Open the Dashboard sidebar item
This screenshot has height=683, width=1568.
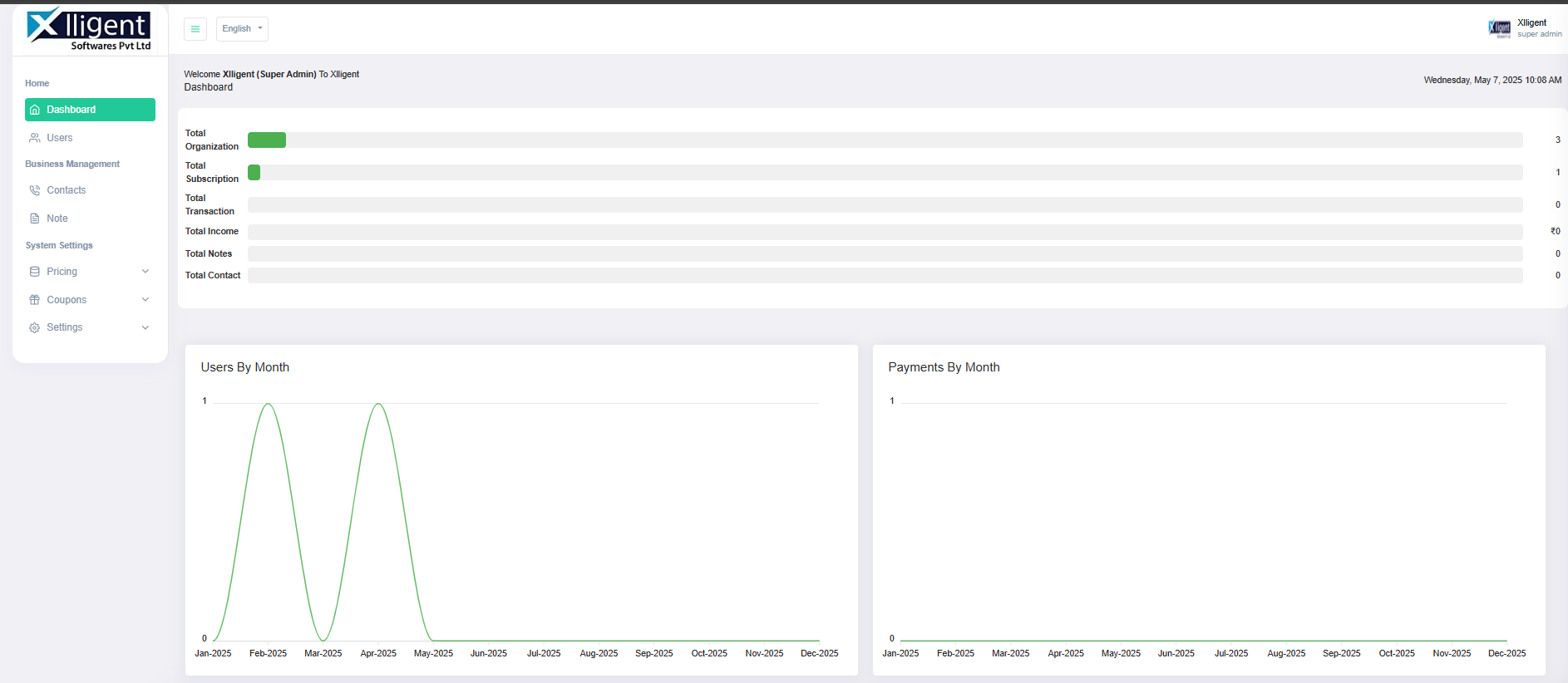pyautogui.click(x=90, y=110)
